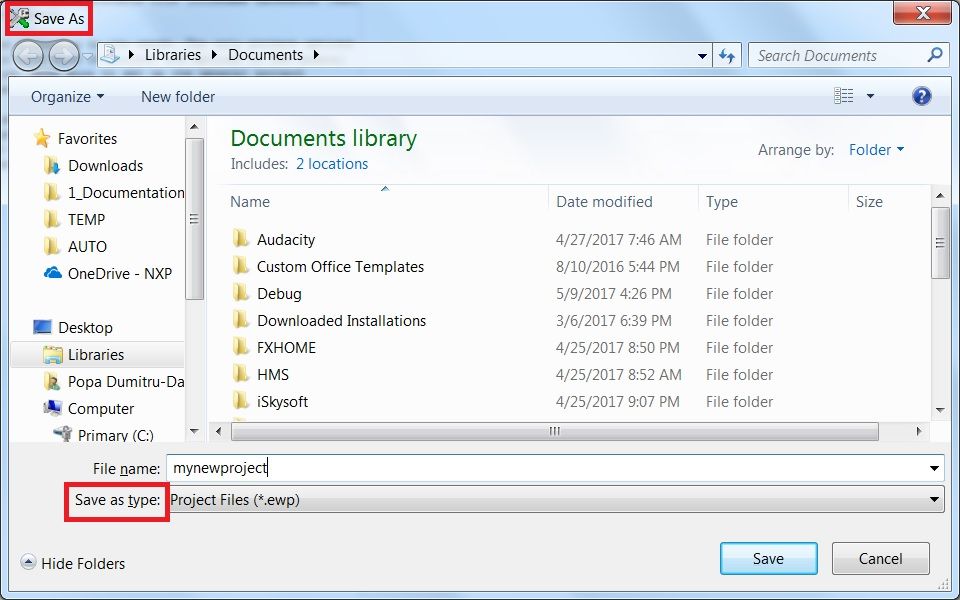Select the iSkysoft folder
Screen dimensions: 960x600
282,402
